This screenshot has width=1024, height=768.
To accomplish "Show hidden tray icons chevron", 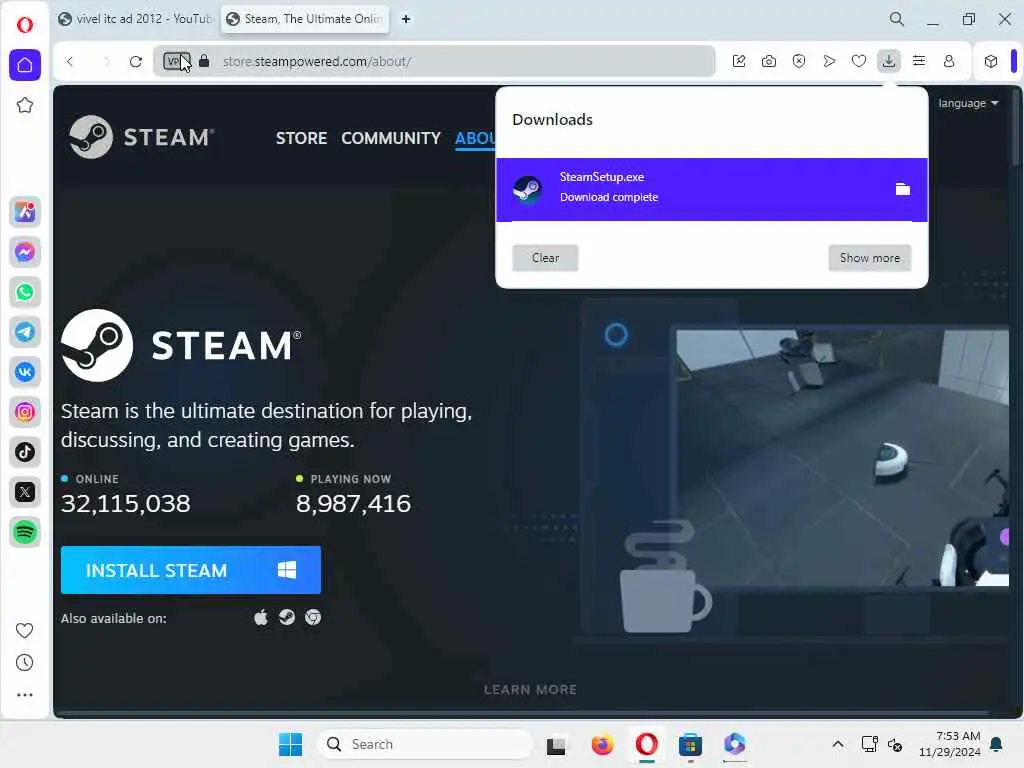I will tap(838, 744).
